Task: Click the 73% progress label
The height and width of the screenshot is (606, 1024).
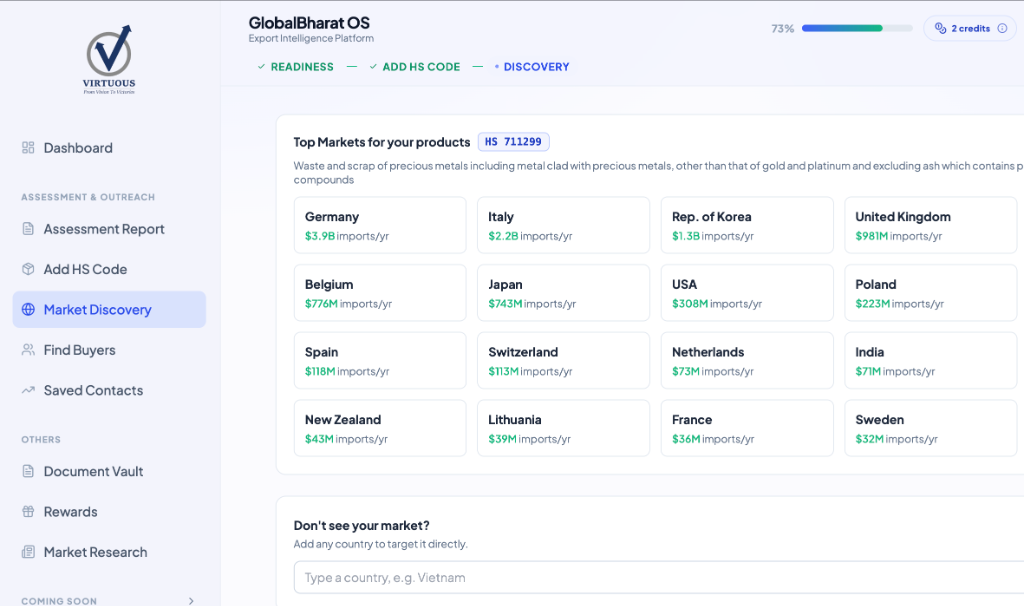Action: pyautogui.click(x=782, y=28)
